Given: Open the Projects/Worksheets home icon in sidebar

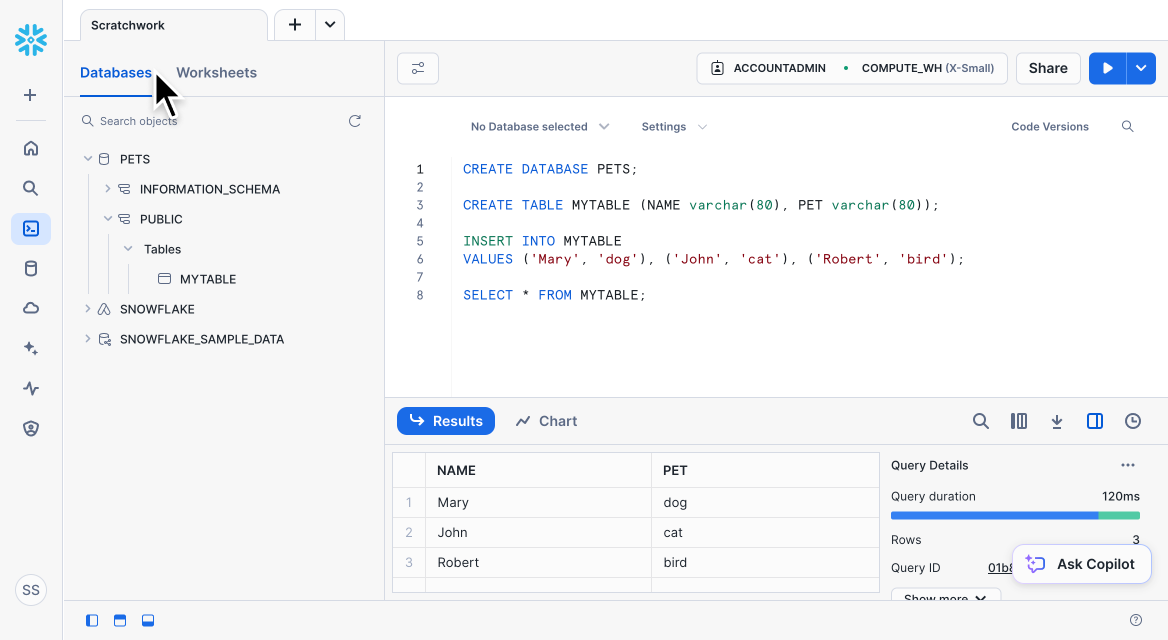Looking at the screenshot, I should pyautogui.click(x=30, y=147).
